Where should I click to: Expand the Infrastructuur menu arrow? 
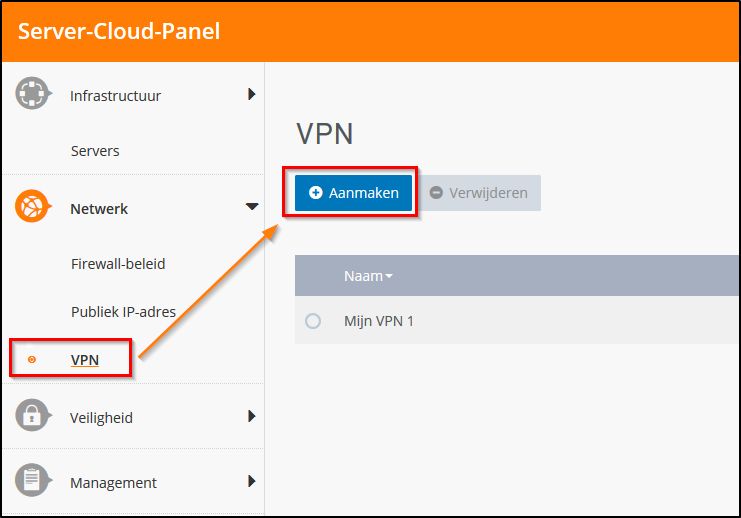(251, 95)
